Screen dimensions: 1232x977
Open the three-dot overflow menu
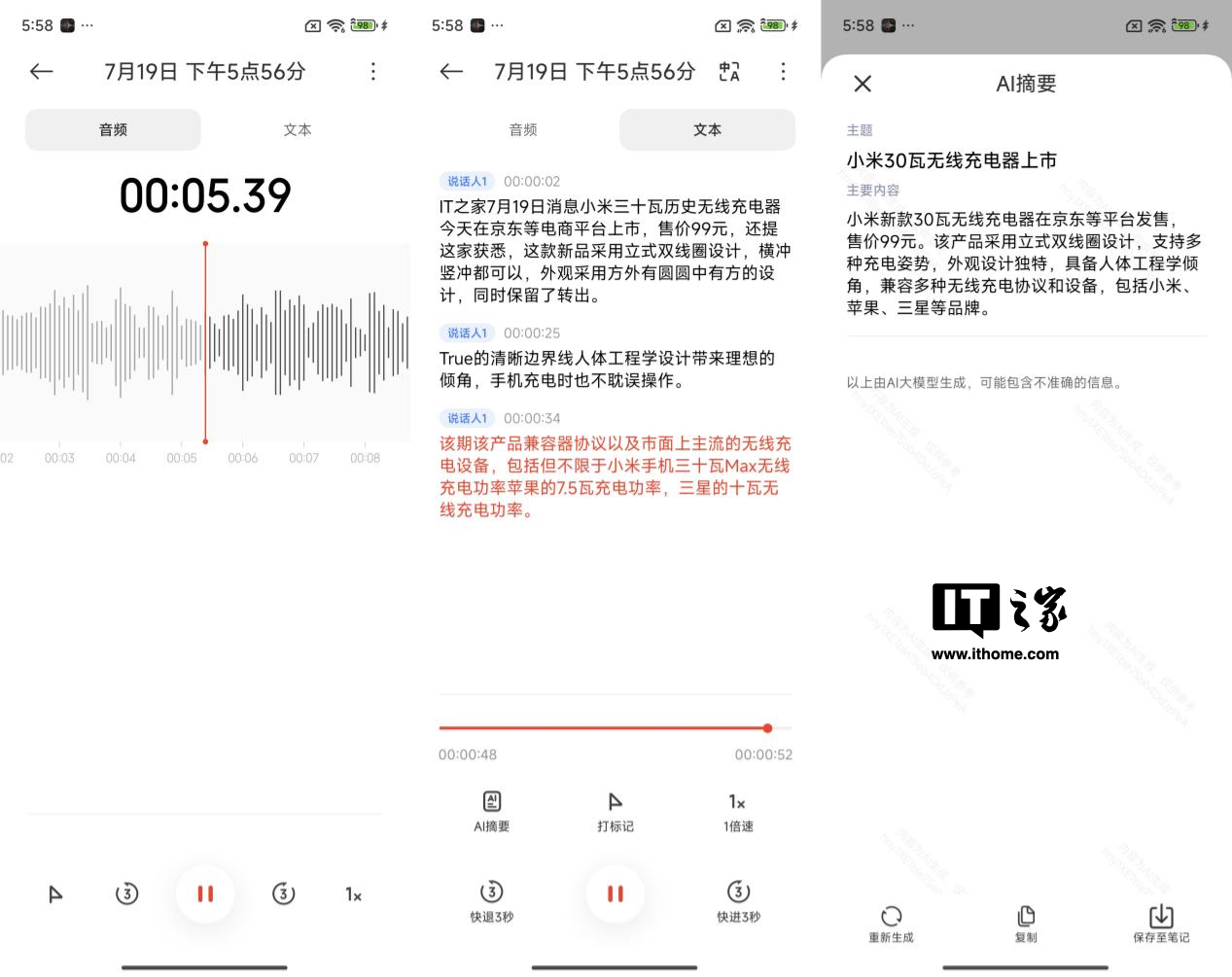(x=373, y=71)
